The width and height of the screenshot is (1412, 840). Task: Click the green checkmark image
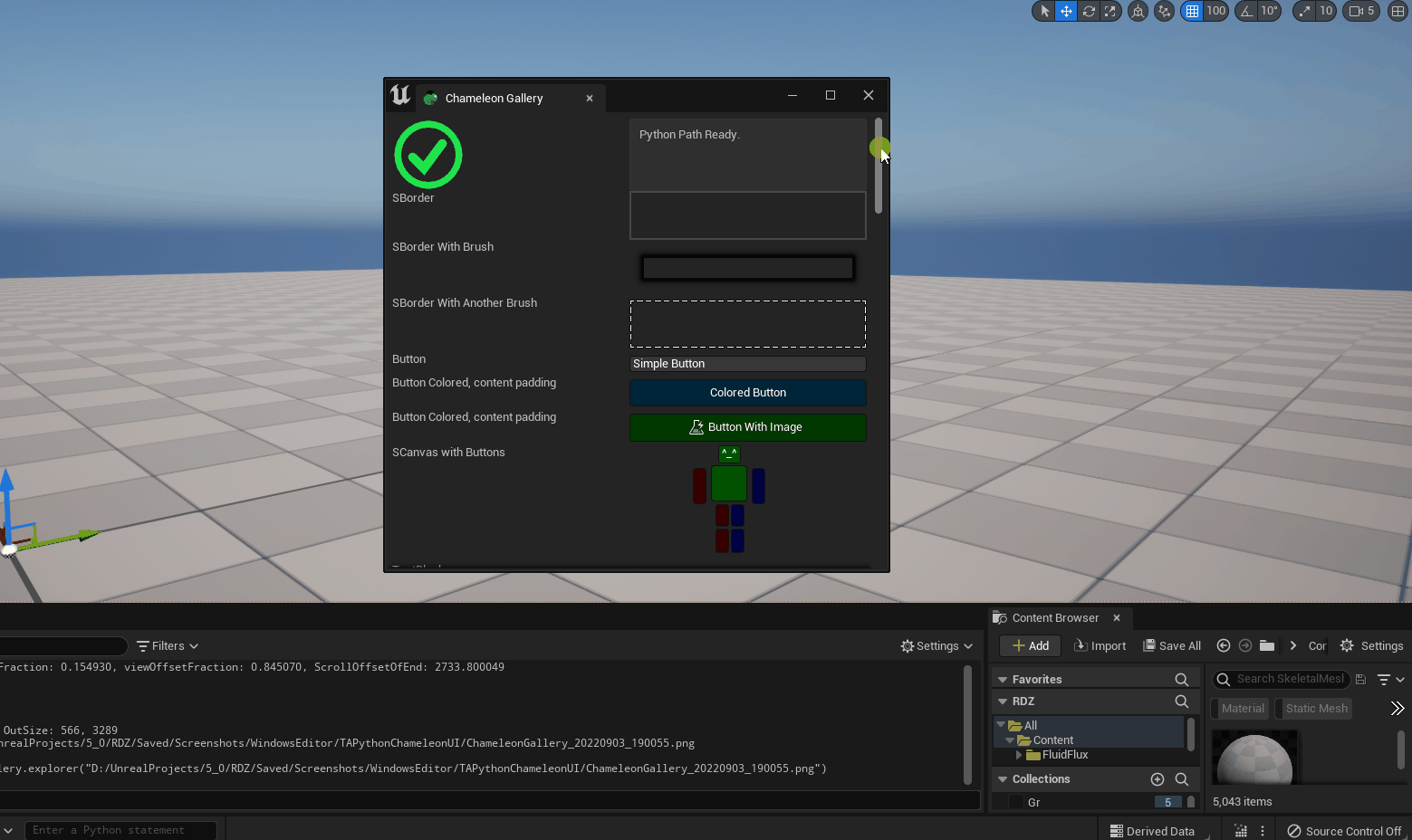pyautogui.click(x=428, y=155)
